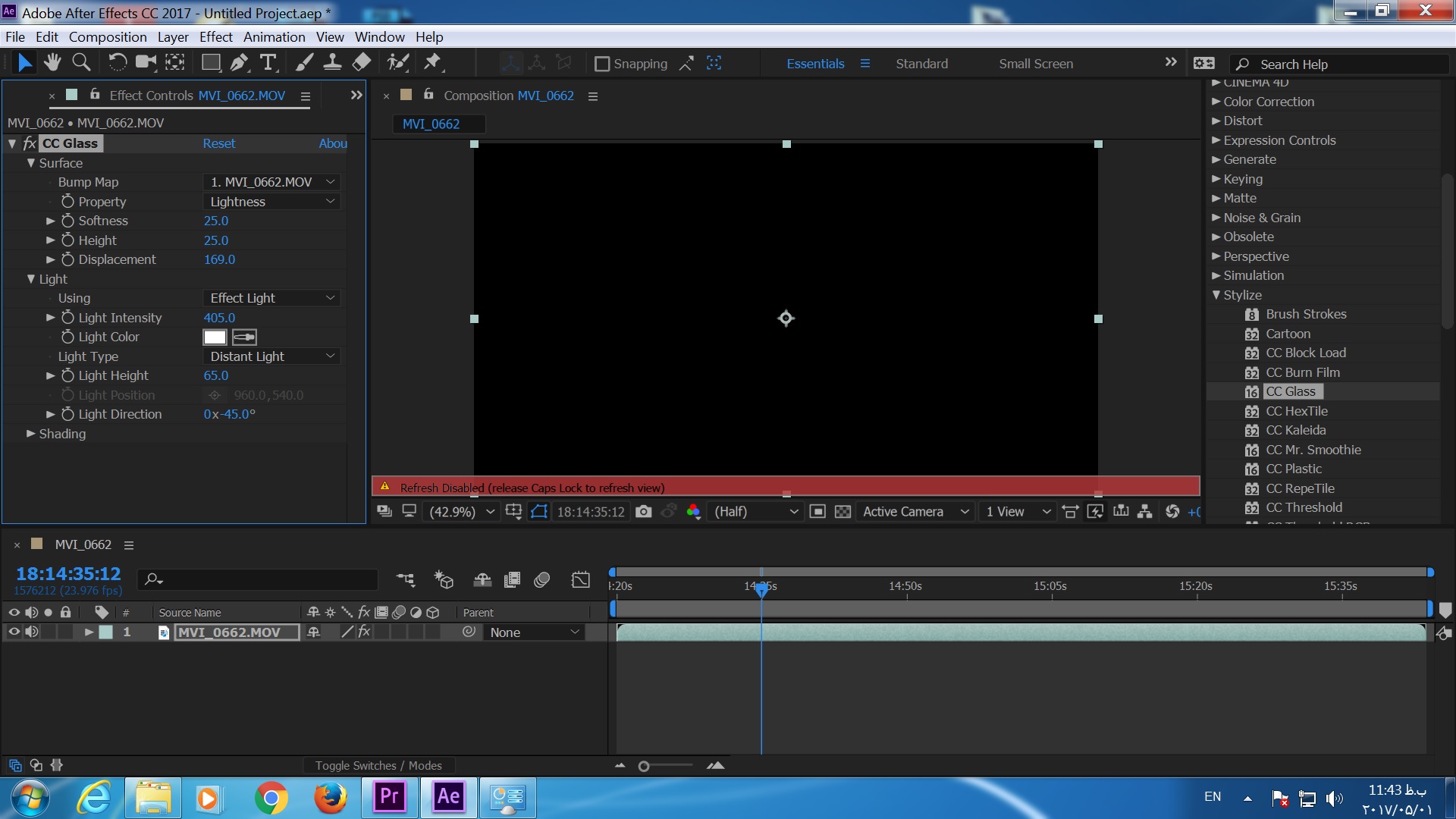The height and width of the screenshot is (819, 1456).
Task: Mute audio of MVI_0662.MOV layer
Action: [32, 632]
